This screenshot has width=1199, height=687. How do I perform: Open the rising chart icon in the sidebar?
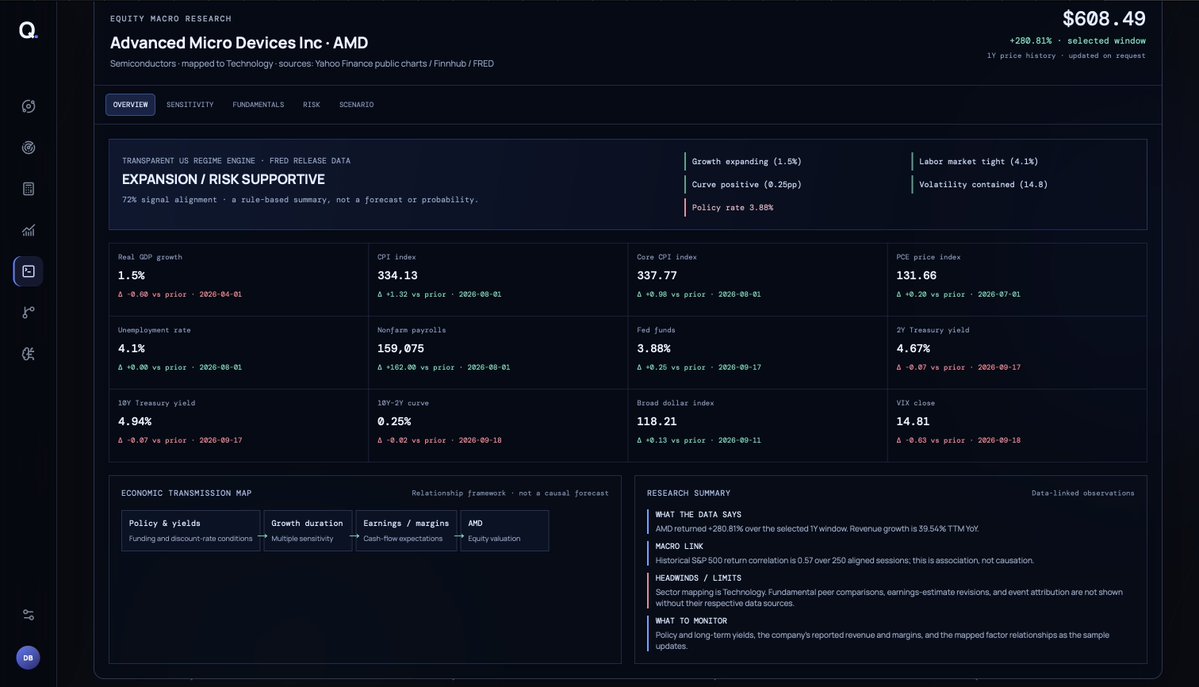(28, 230)
